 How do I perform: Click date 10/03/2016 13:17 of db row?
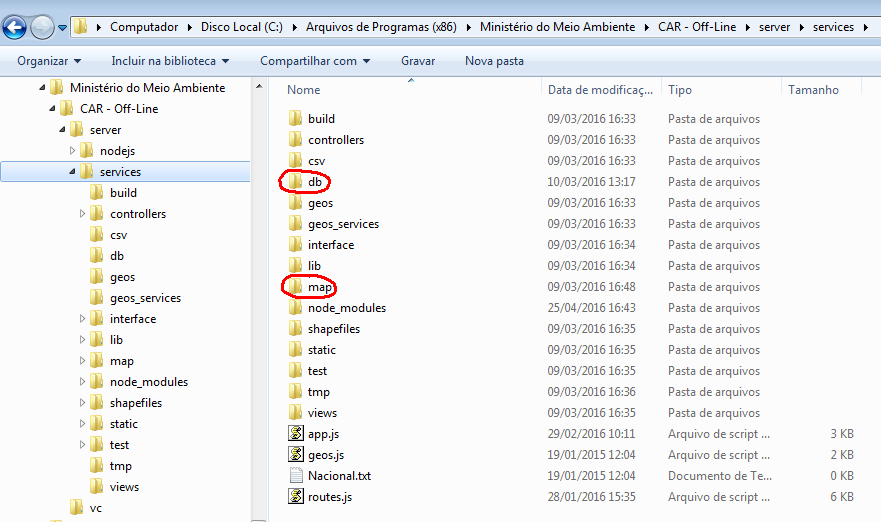point(591,182)
